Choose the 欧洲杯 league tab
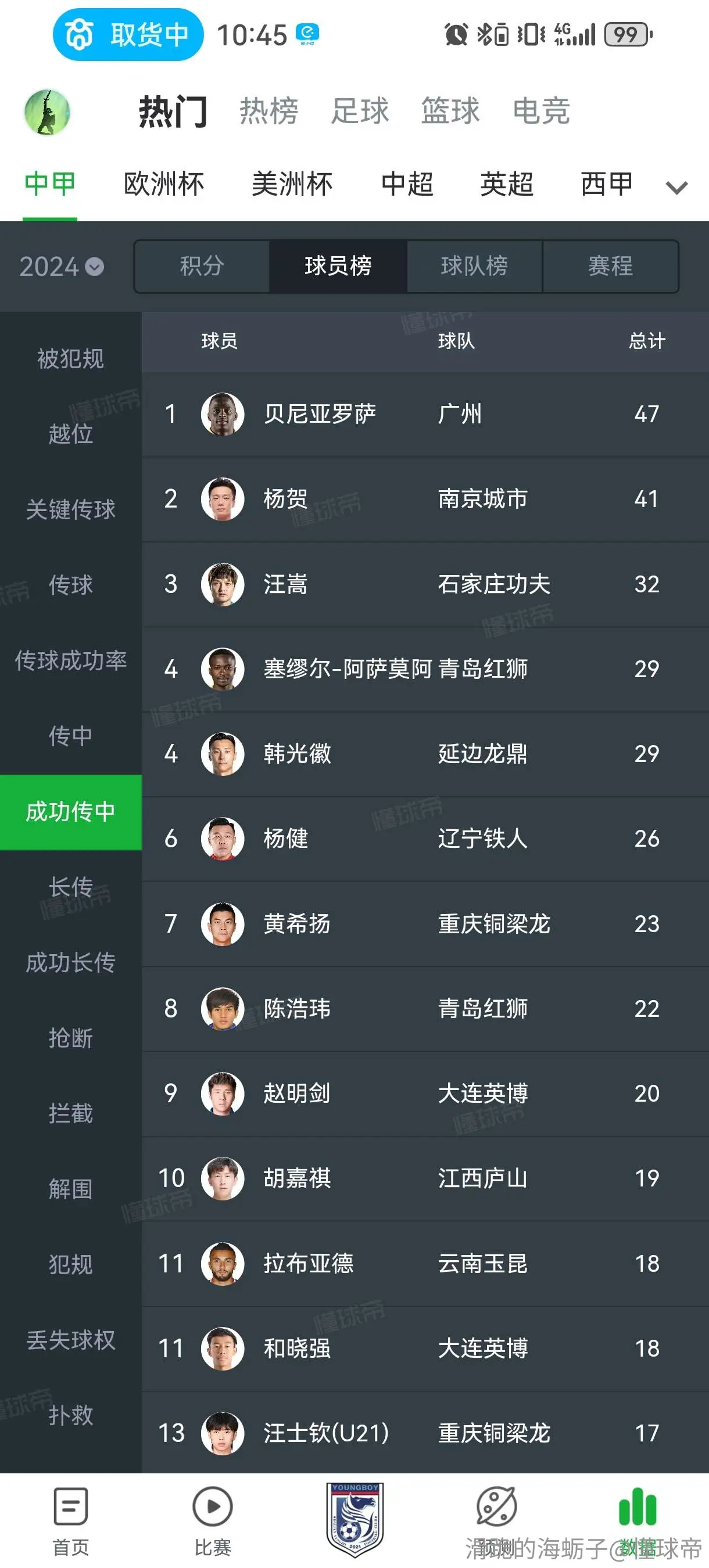The width and height of the screenshot is (709, 1568). [164, 184]
